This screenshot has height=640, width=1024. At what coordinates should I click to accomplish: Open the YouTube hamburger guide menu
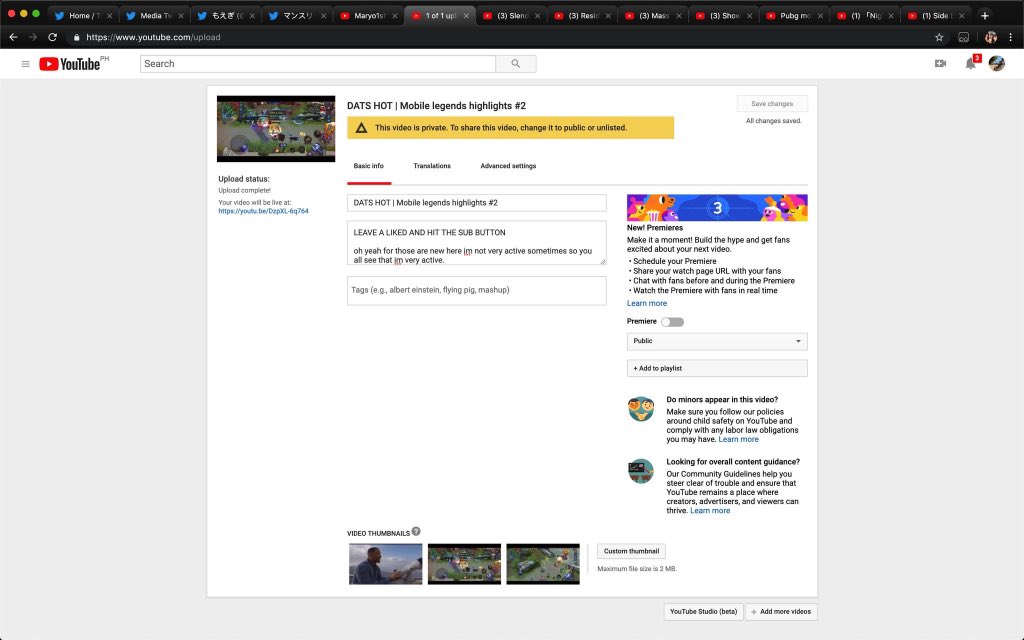(x=25, y=64)
